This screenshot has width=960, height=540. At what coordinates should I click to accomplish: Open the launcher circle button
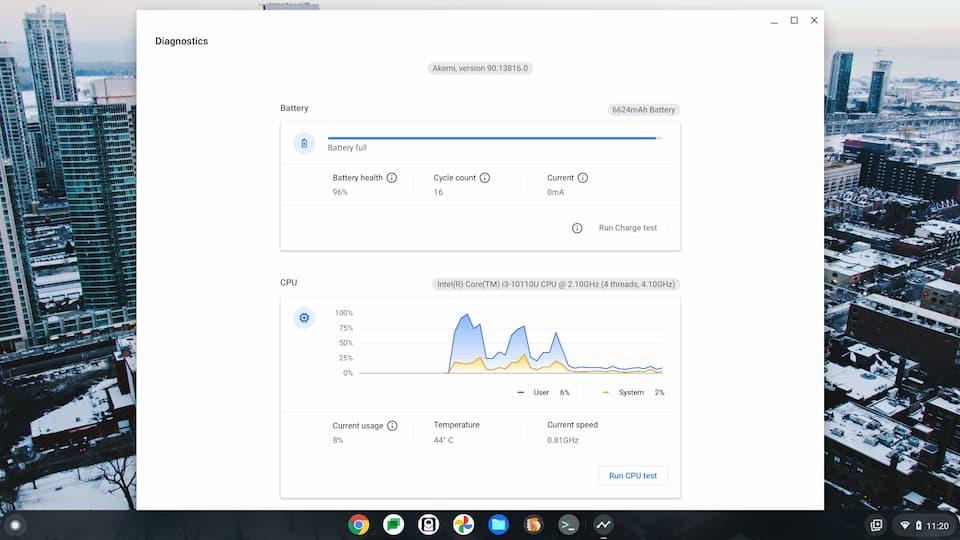point(15,525)
